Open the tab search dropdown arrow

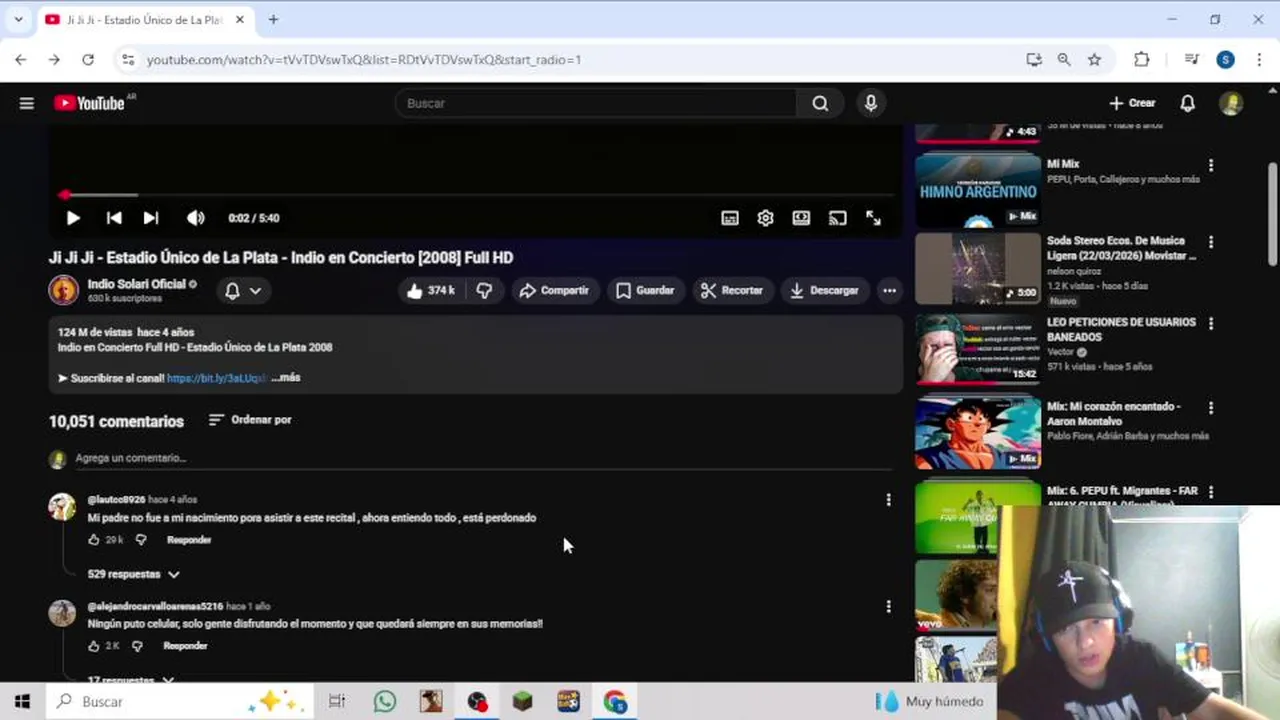[18, 19]
